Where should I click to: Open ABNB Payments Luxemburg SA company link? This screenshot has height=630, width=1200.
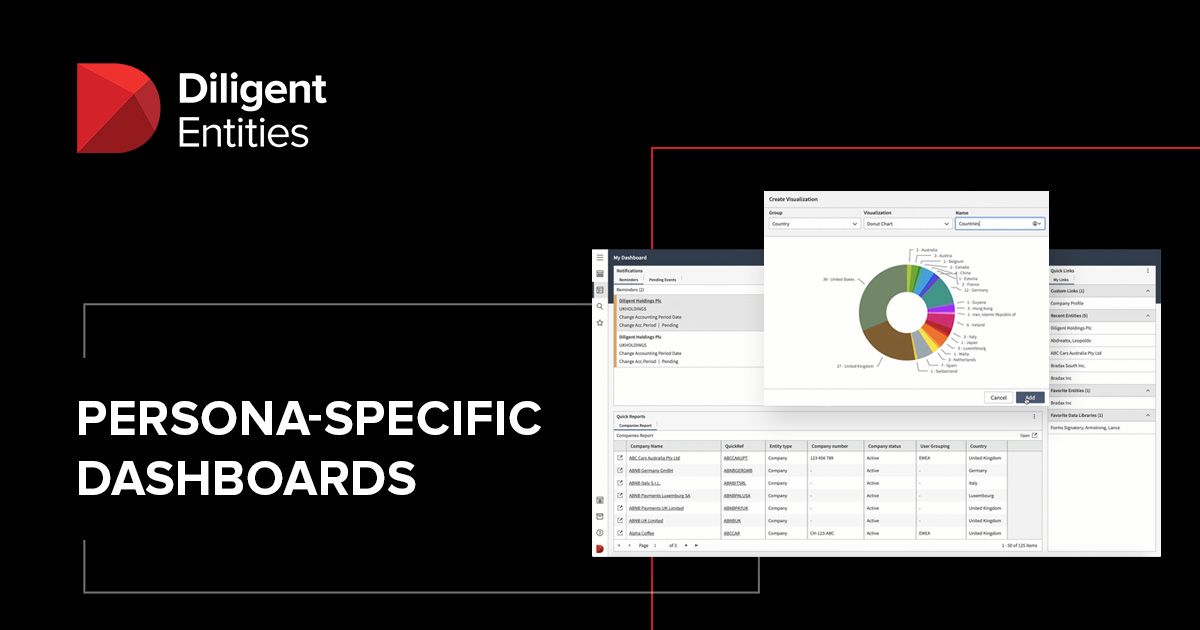coord(659,495)
